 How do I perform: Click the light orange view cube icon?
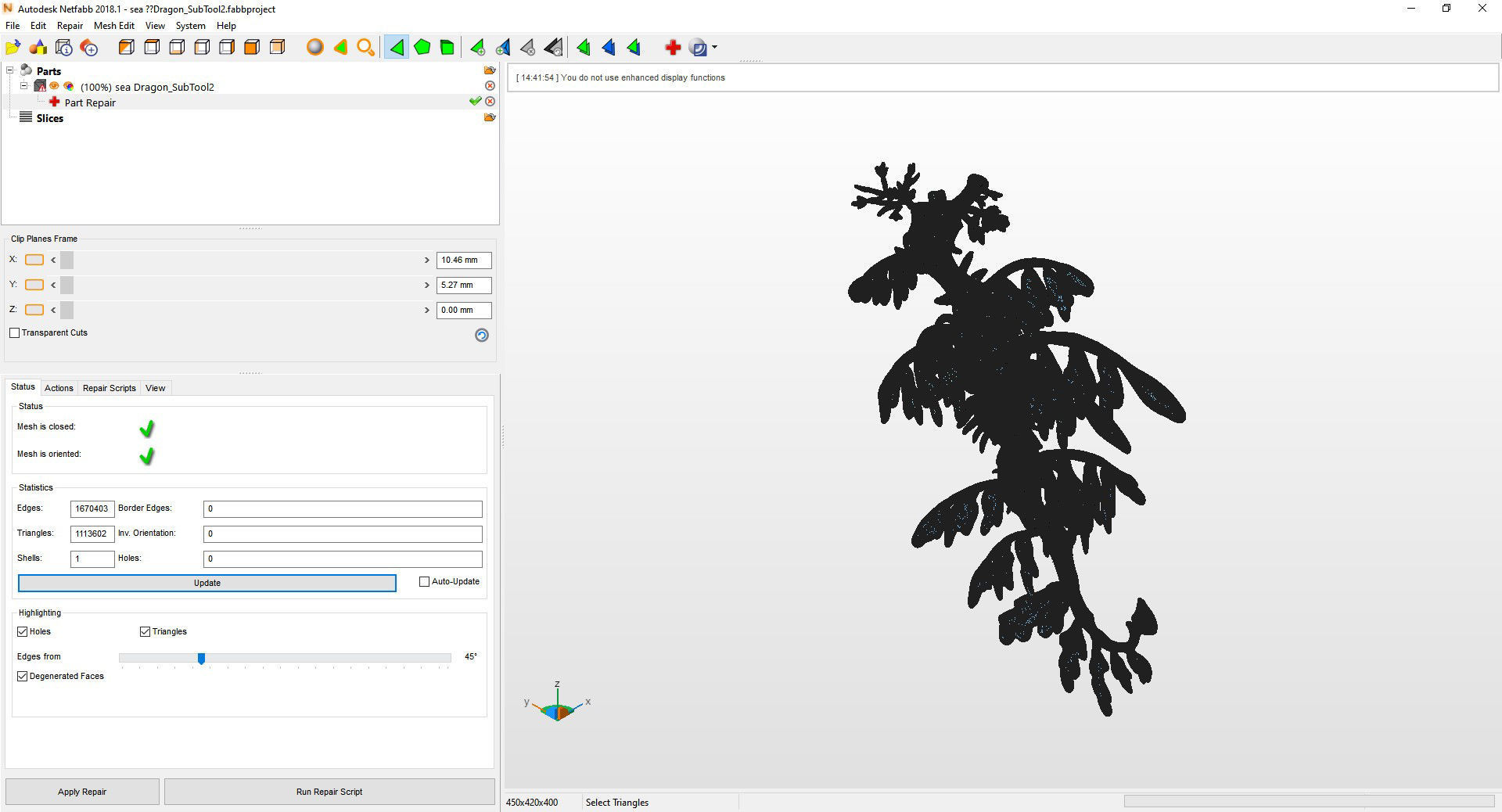[x=277, y=48]
